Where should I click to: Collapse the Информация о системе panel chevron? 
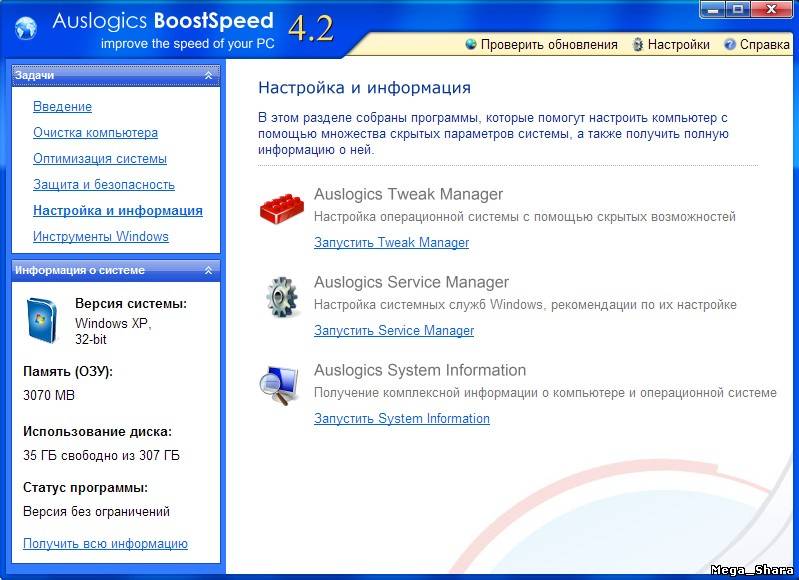pyautogui.click(x=208, y=271)
